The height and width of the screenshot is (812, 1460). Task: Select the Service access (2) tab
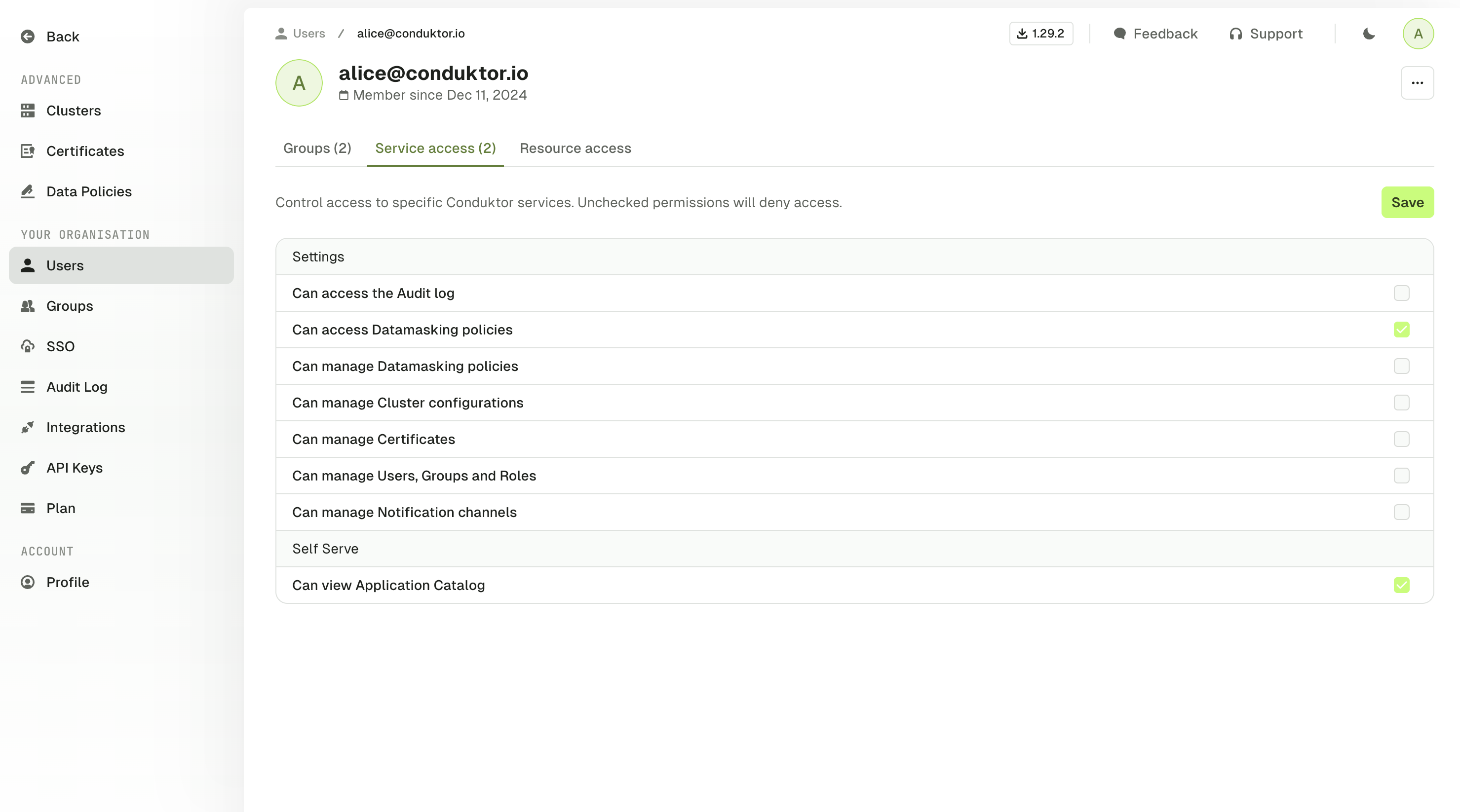tap(435, 148)
